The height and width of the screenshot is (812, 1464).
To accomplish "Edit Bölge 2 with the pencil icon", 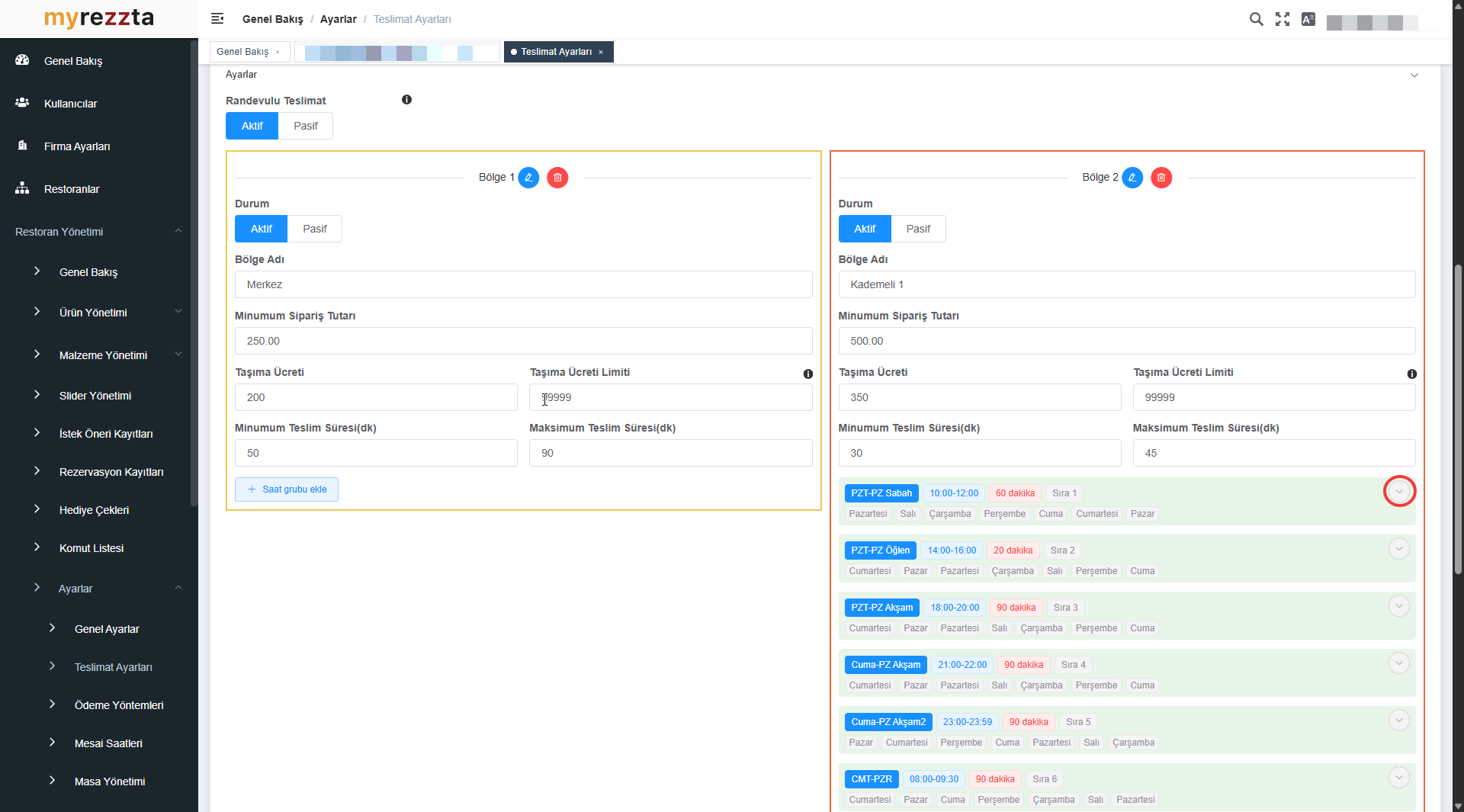I will coord(1132,178).
